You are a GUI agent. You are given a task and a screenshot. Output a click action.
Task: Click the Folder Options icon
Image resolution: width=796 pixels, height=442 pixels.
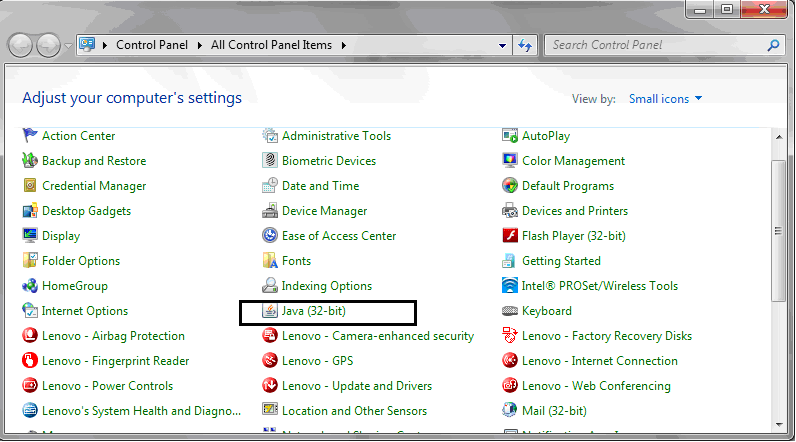tap(30, 260)
